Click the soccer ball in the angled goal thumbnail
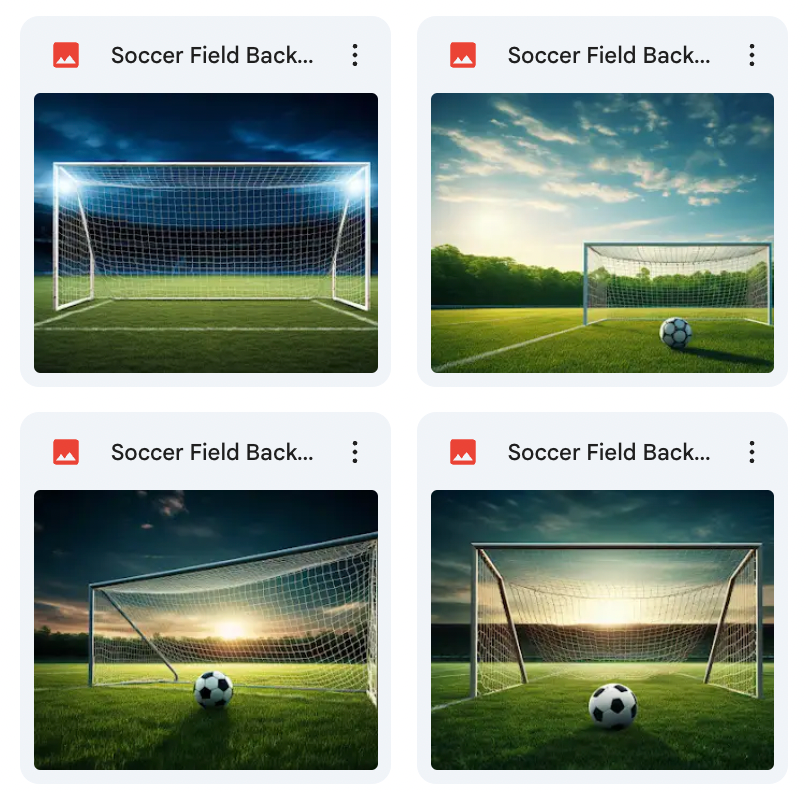Screen dimensions: 806x792 [213, 690]
